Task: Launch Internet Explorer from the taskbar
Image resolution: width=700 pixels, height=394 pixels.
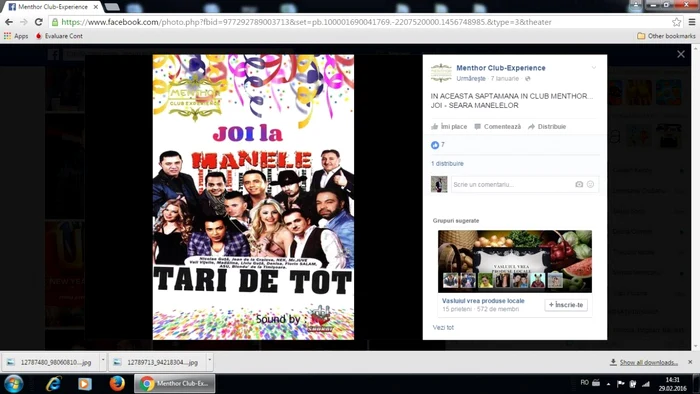Action: pos(54,384)
